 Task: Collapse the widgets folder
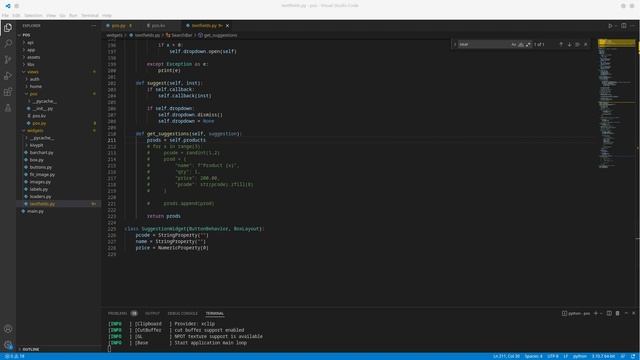(x=58, y=131)
